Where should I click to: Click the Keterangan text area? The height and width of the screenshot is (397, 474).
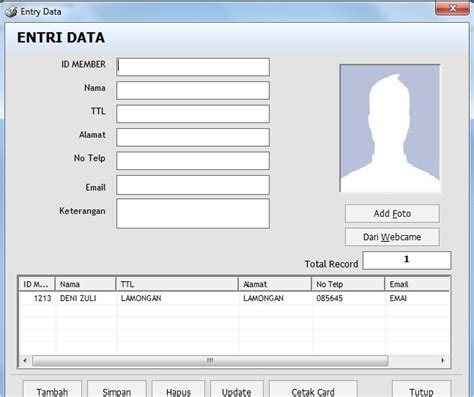point(193,214)
